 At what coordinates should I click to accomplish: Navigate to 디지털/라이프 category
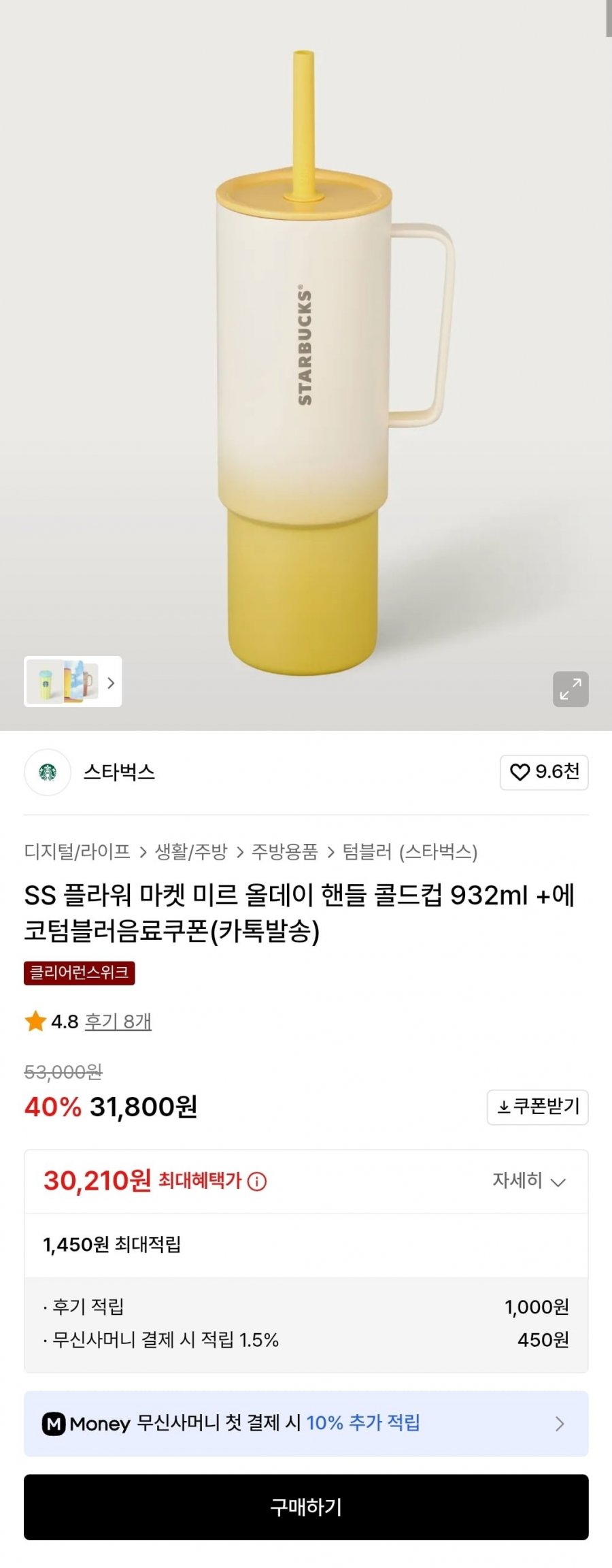77,852
